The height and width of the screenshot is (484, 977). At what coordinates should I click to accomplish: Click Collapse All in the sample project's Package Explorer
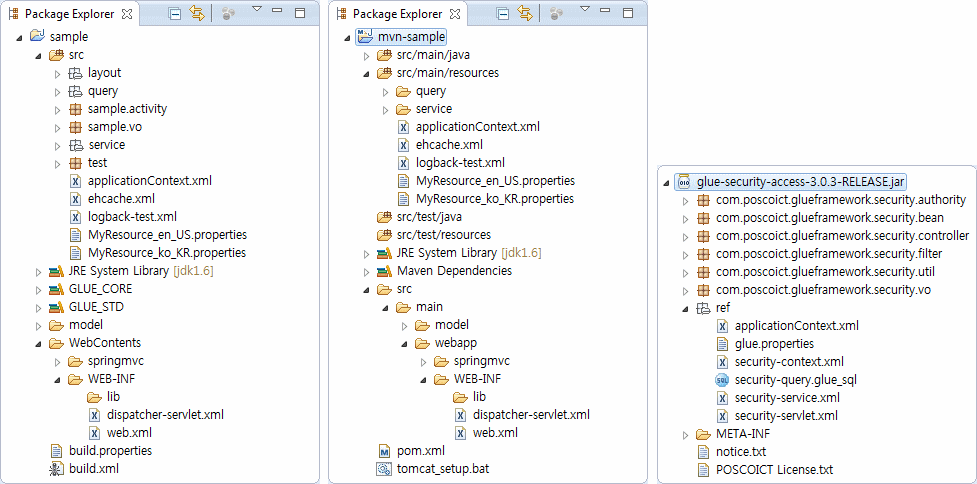[175, 14]
